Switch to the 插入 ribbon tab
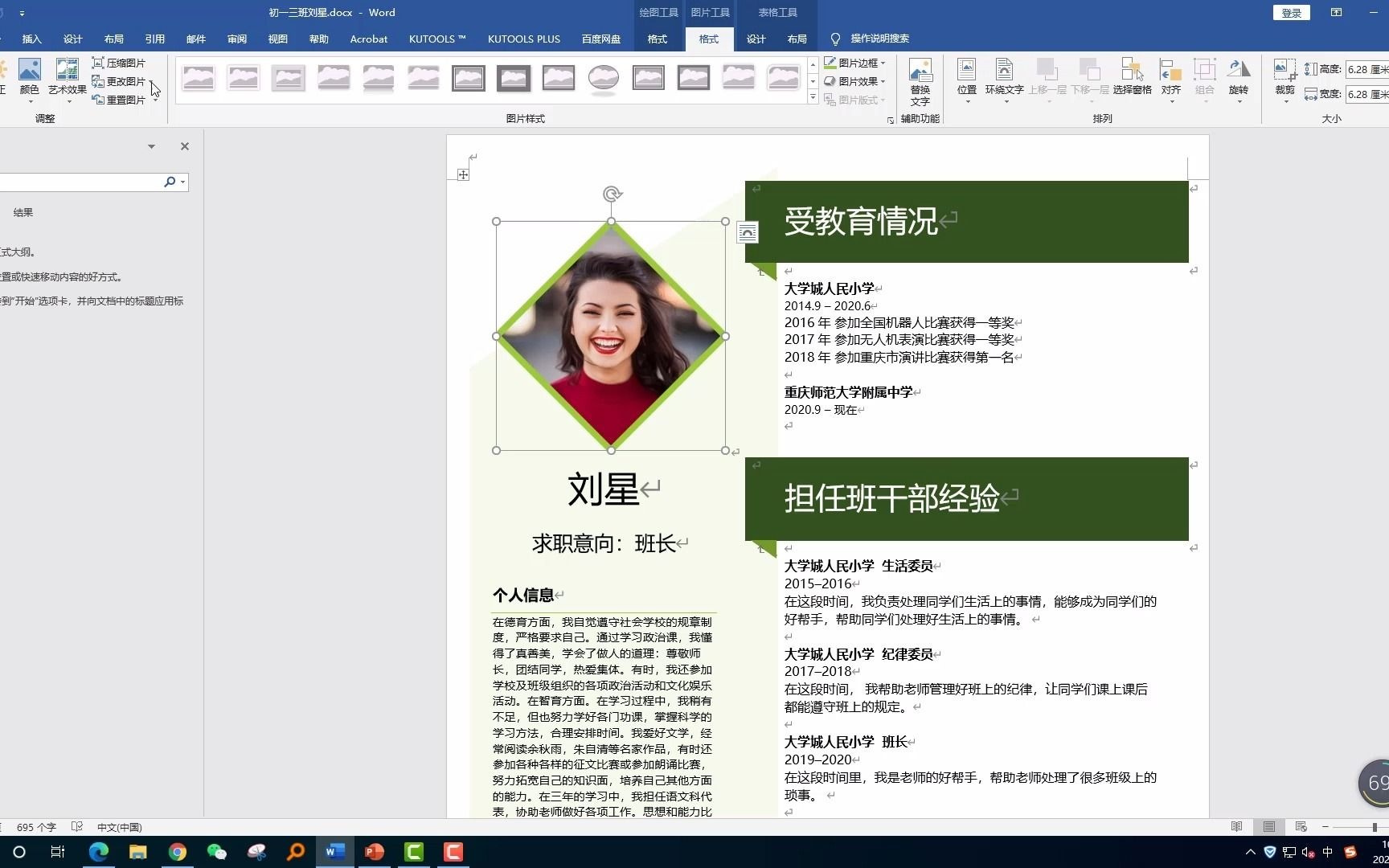 click(x=31, y=39)
